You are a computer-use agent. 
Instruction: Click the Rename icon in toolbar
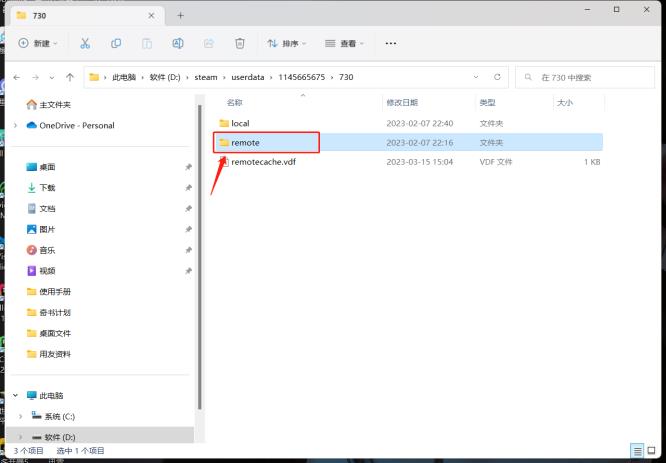[x=177, y=44]
